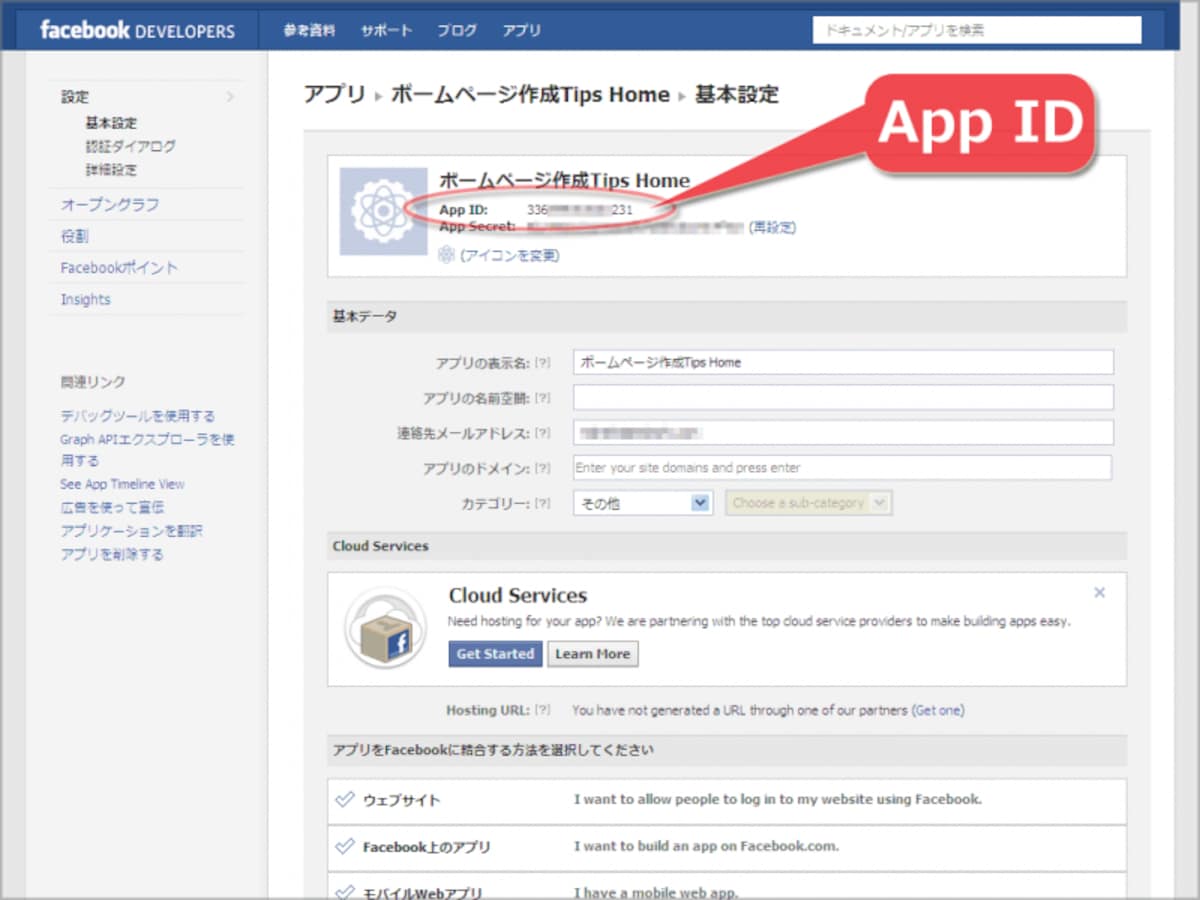This screenshot has width=1200, height=900.
Task: Click the help [?] beside カテゴリー
Action: pos(543,504)
